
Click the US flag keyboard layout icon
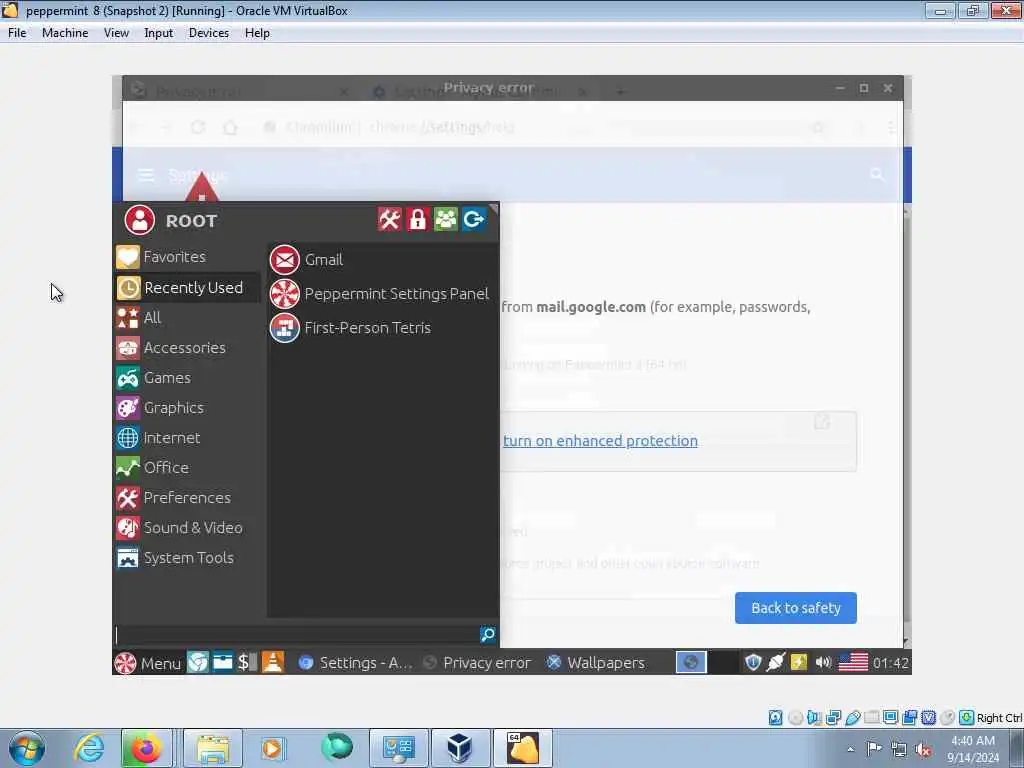853,662
